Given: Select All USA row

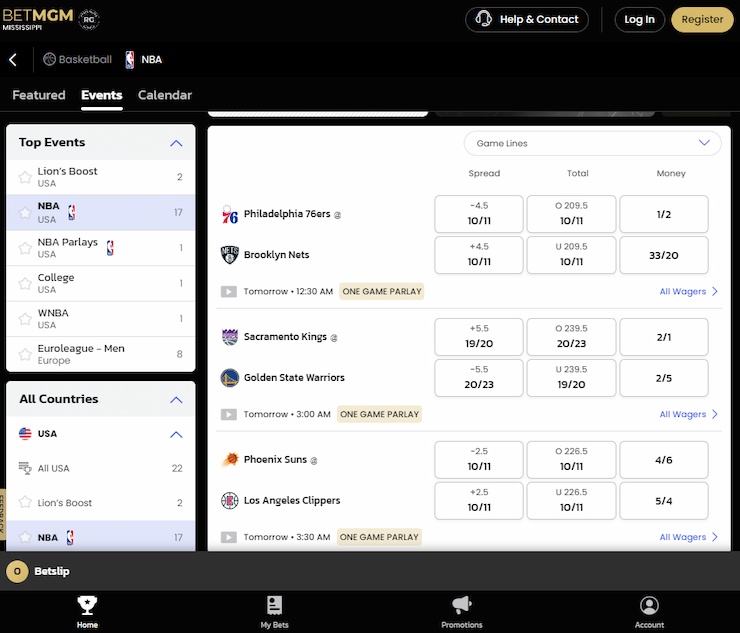Looking at the screenshot, I should pyautogui.click(x=101, y=468).
